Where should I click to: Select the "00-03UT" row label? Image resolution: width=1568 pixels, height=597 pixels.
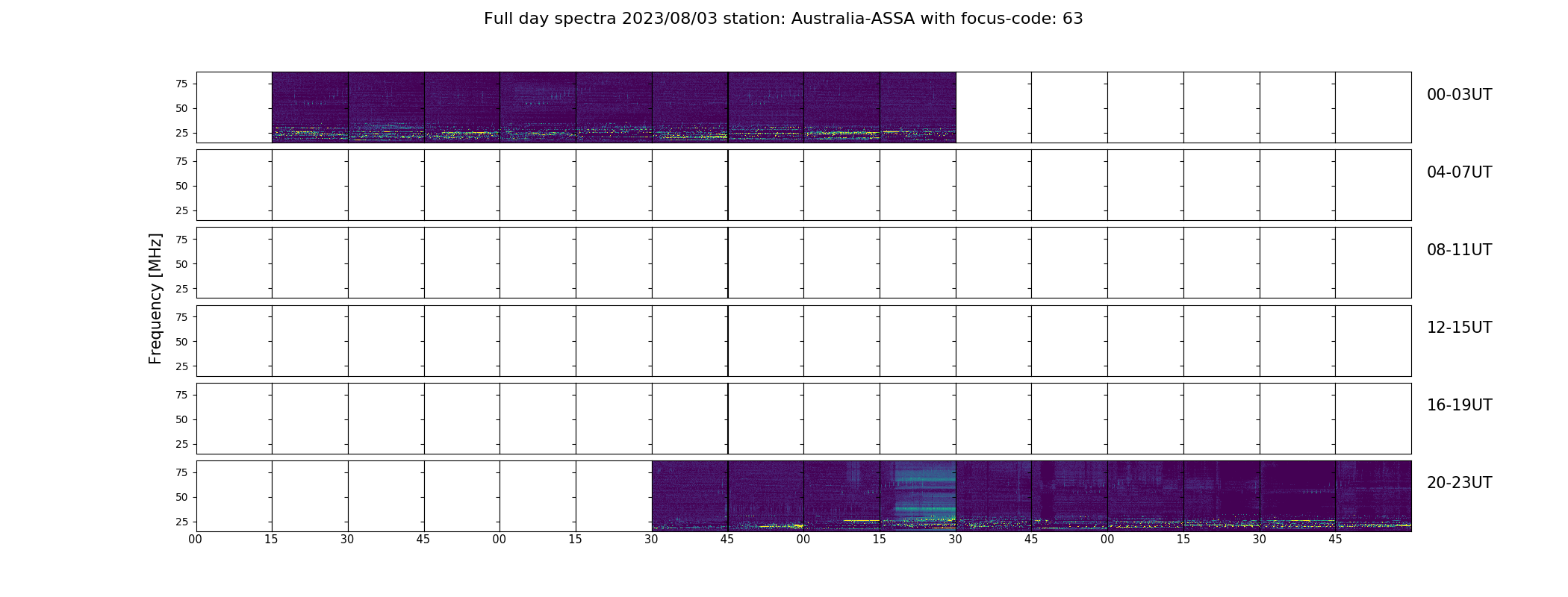click(1459, 95)
